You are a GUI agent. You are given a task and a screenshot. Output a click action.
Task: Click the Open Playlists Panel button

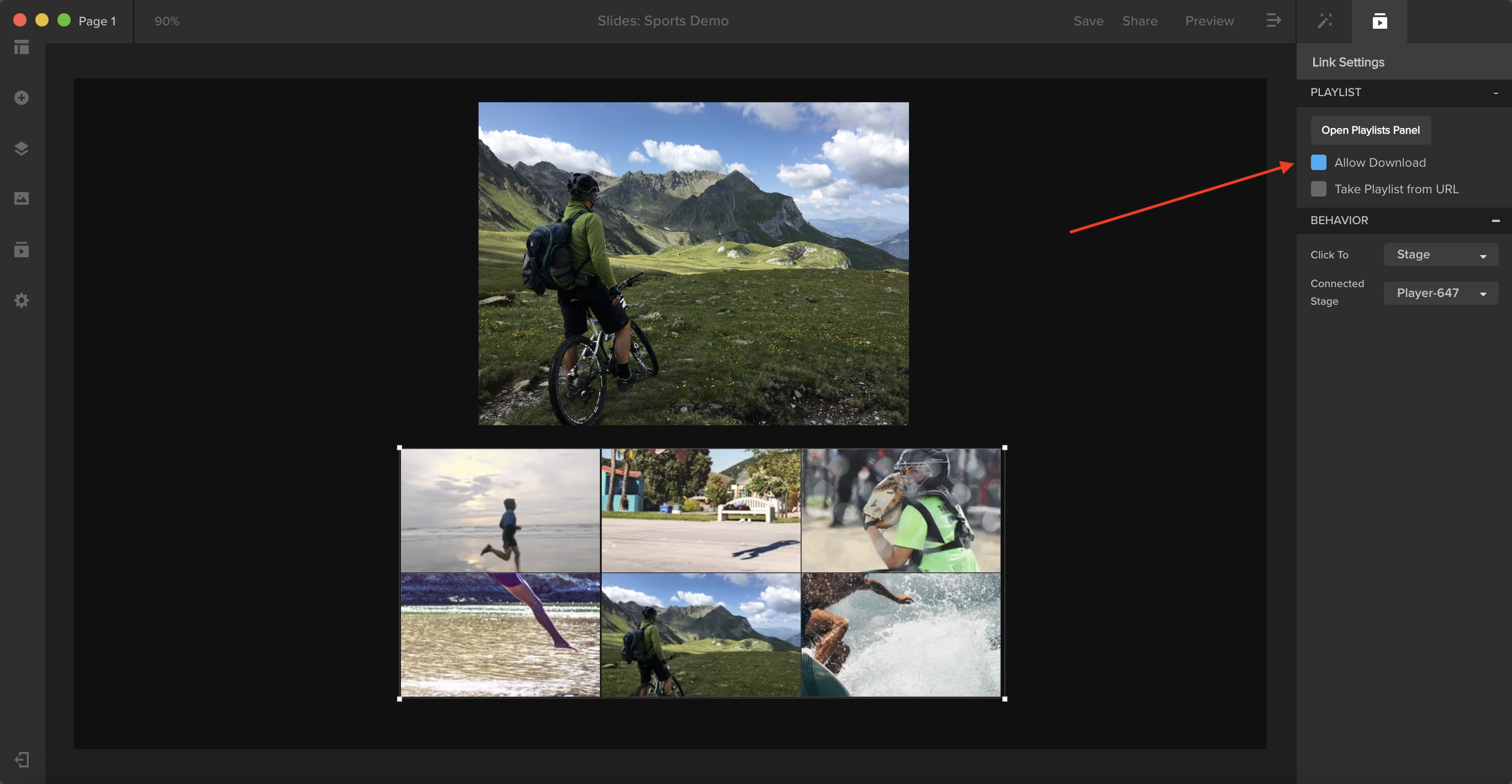pyautogui.click(x=1370, y=130)
